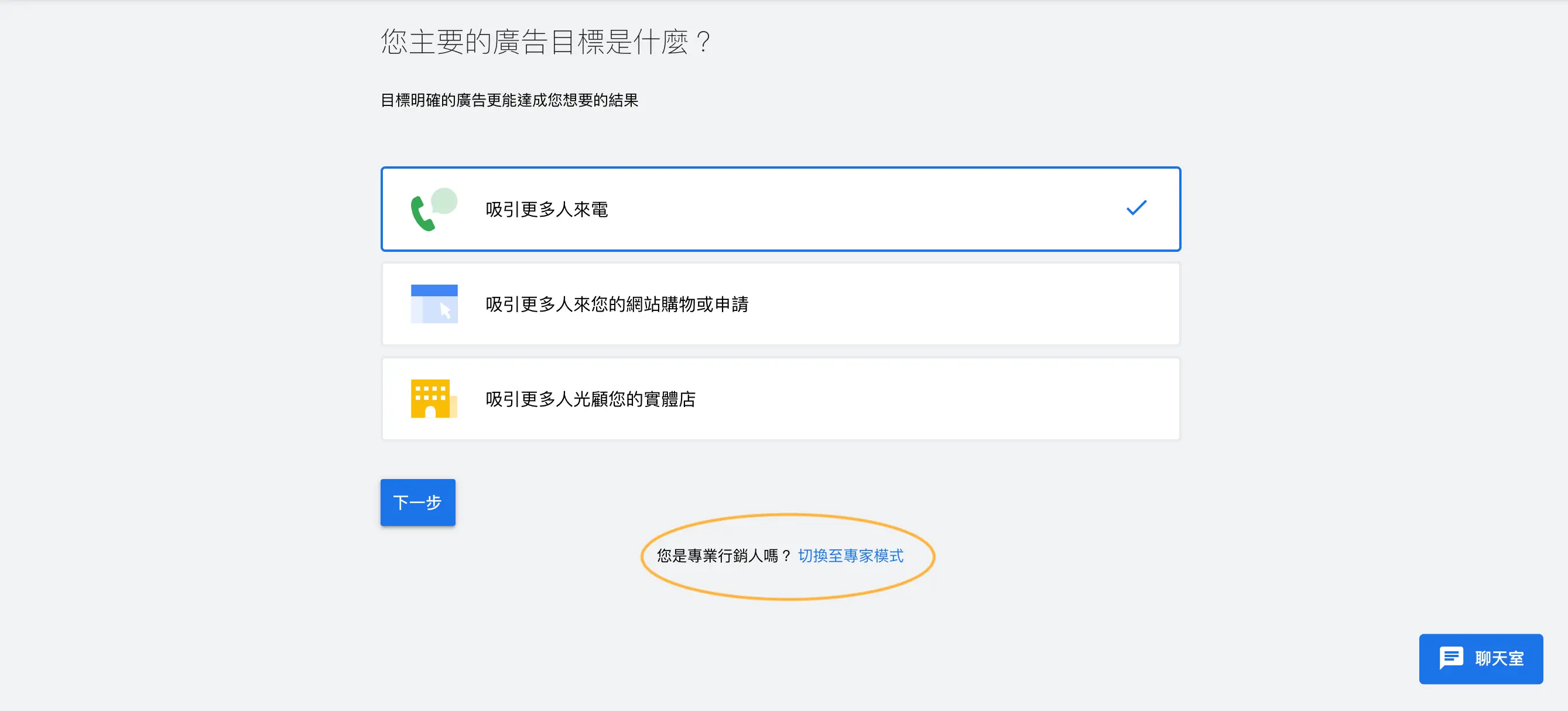Click the 下一步 button
Image resolution: width=1568 pixels, height=711 pixels.
click(x=417, y=502)
